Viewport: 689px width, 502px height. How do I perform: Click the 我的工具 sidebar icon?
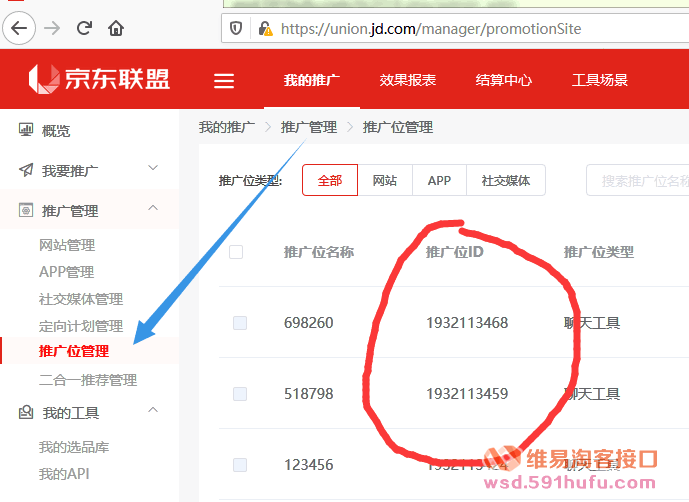tap(26, 412)
